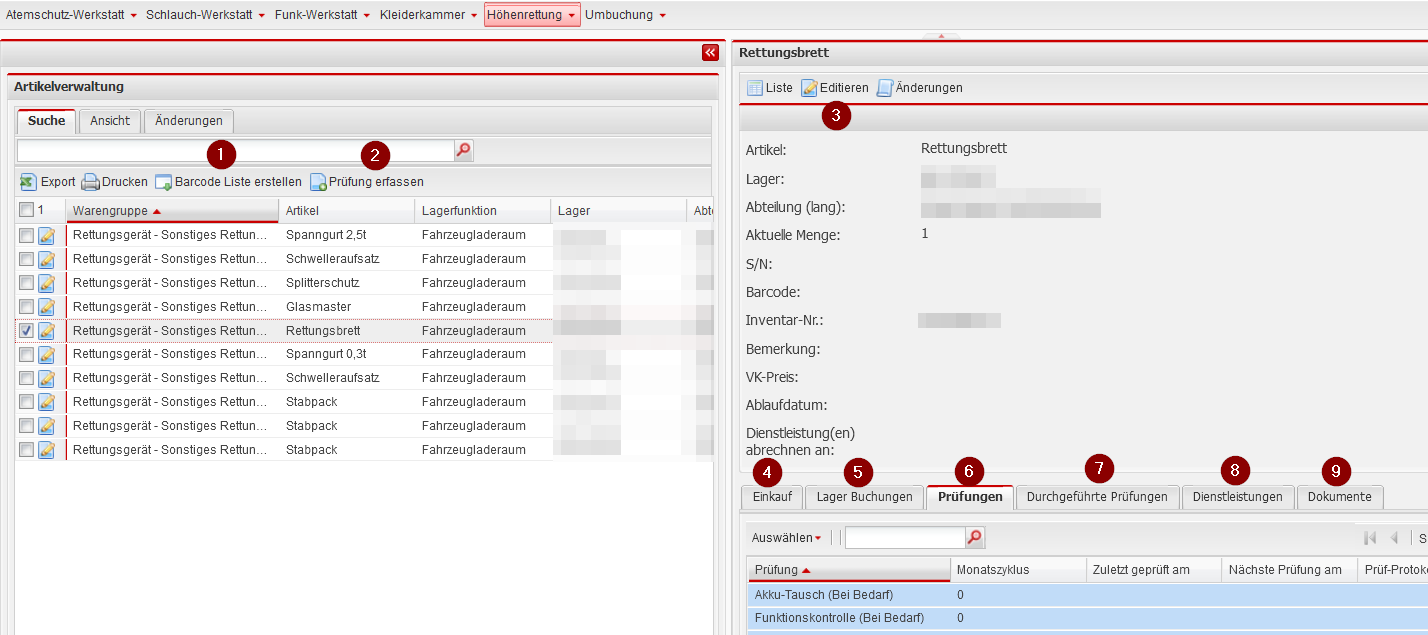Viewport: 1428px width, 635px height.
Task: Click Änderungen button in Rettungsbrett toolbar
Action: pyautogui.click(x=919, y=88)
